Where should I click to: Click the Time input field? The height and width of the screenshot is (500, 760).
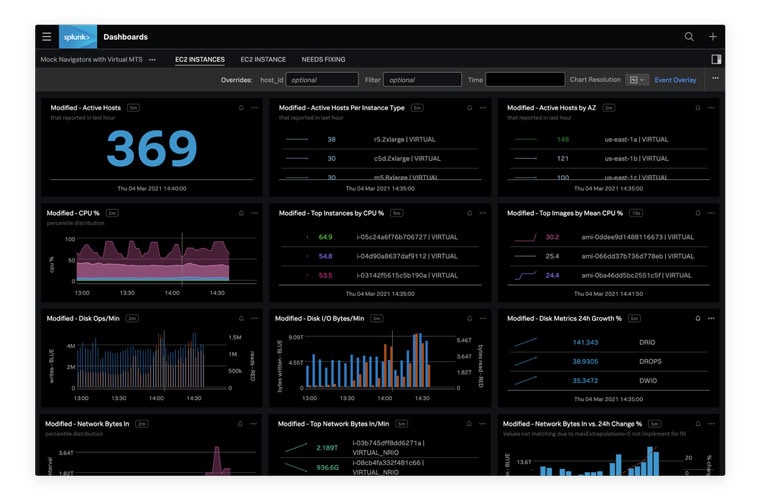pos(525,80)
